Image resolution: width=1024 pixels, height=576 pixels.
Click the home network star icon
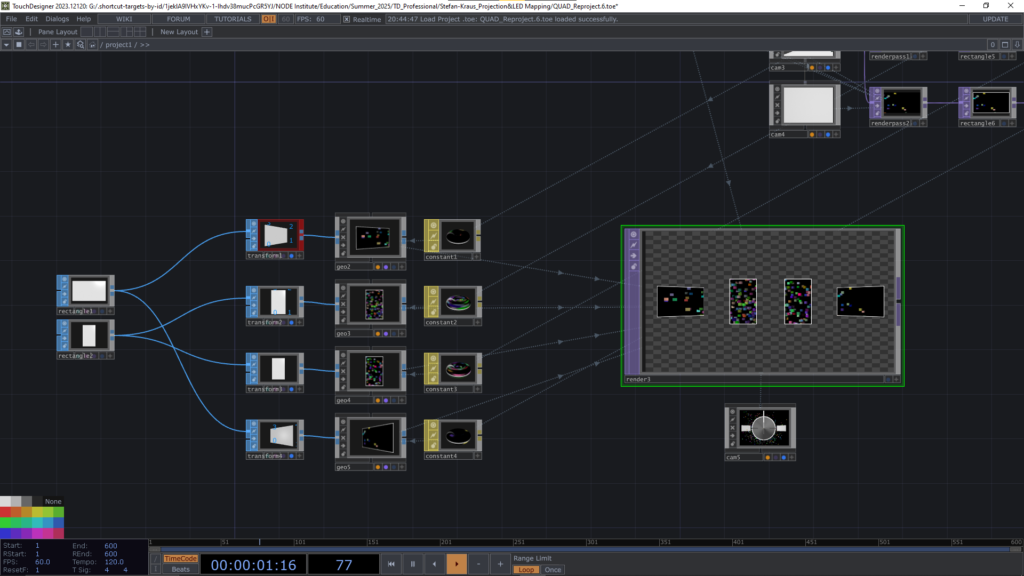coord(68,44)
